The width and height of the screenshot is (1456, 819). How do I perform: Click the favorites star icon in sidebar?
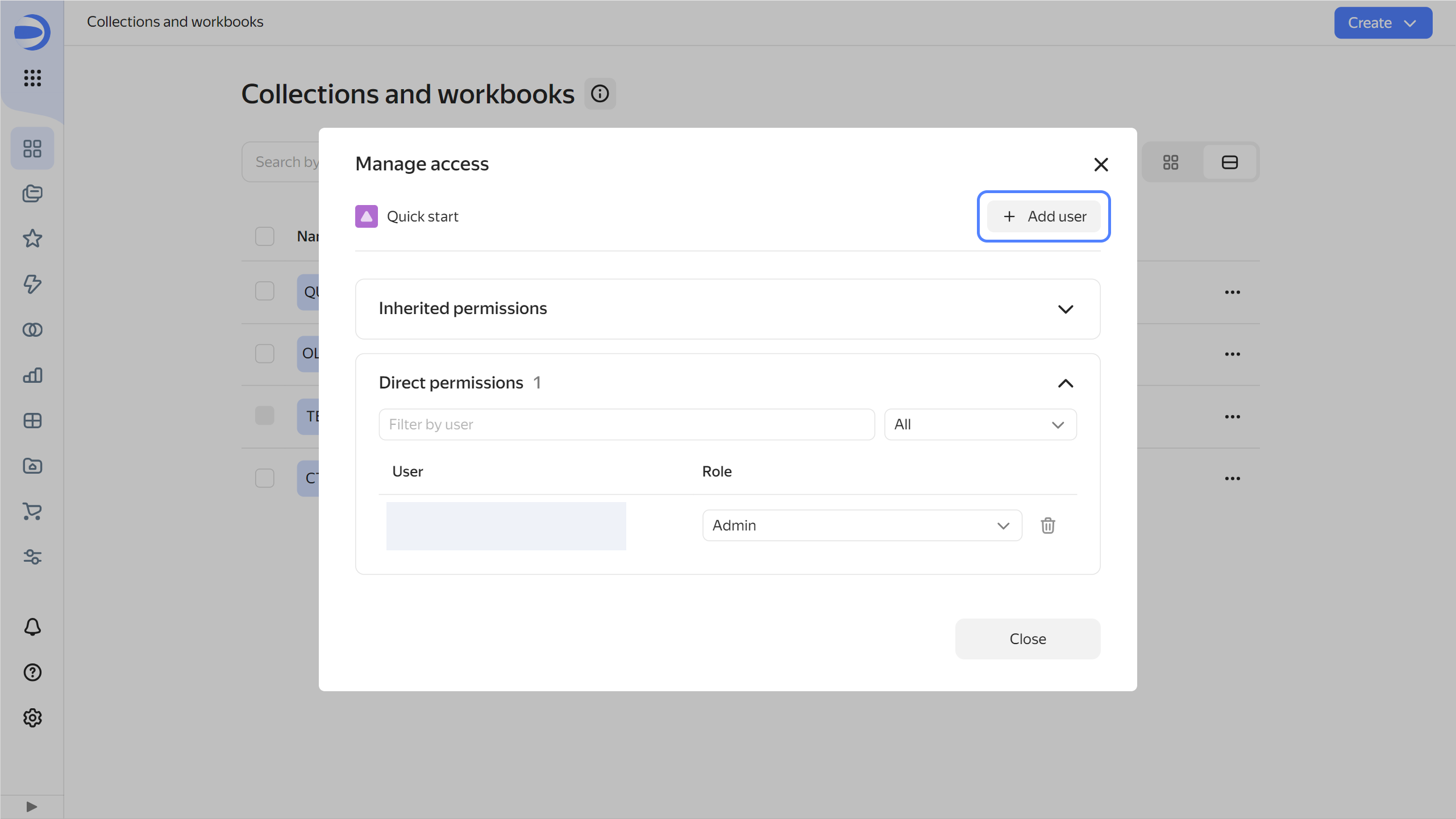[x=32, y=239]
